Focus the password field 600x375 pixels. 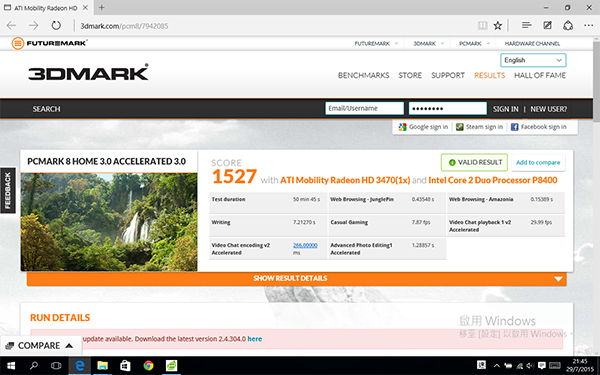(448, 108)
